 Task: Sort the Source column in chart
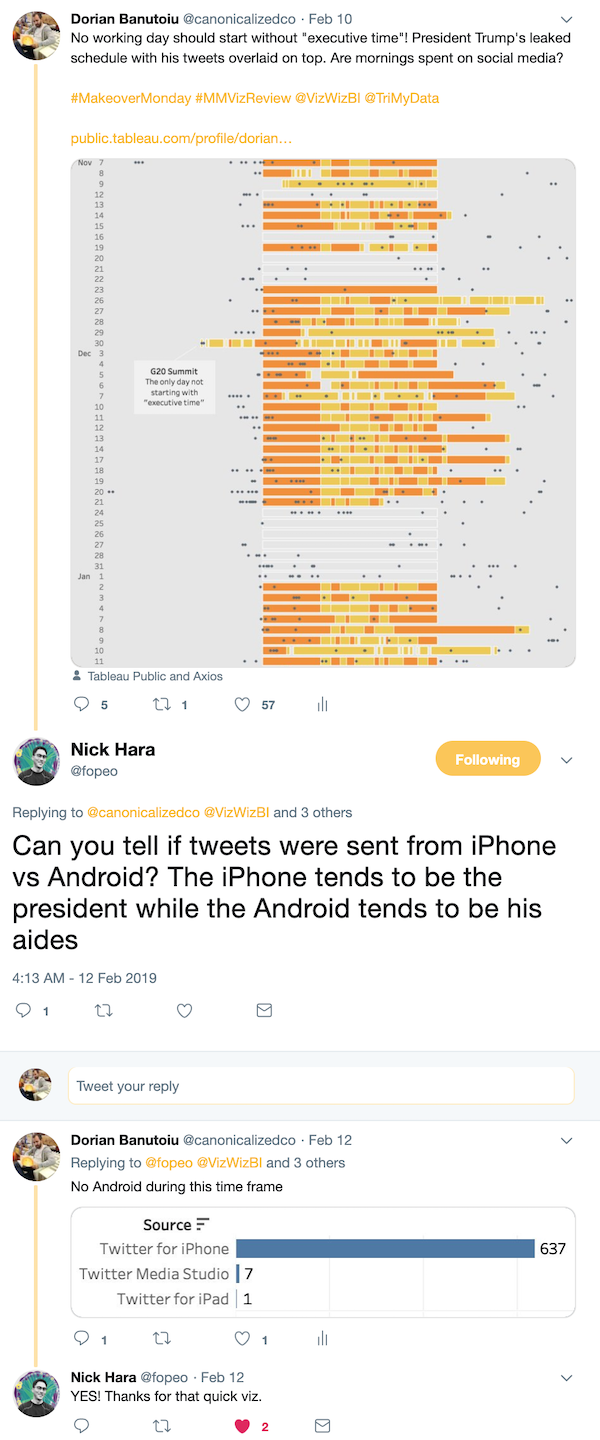(203, 1224)
